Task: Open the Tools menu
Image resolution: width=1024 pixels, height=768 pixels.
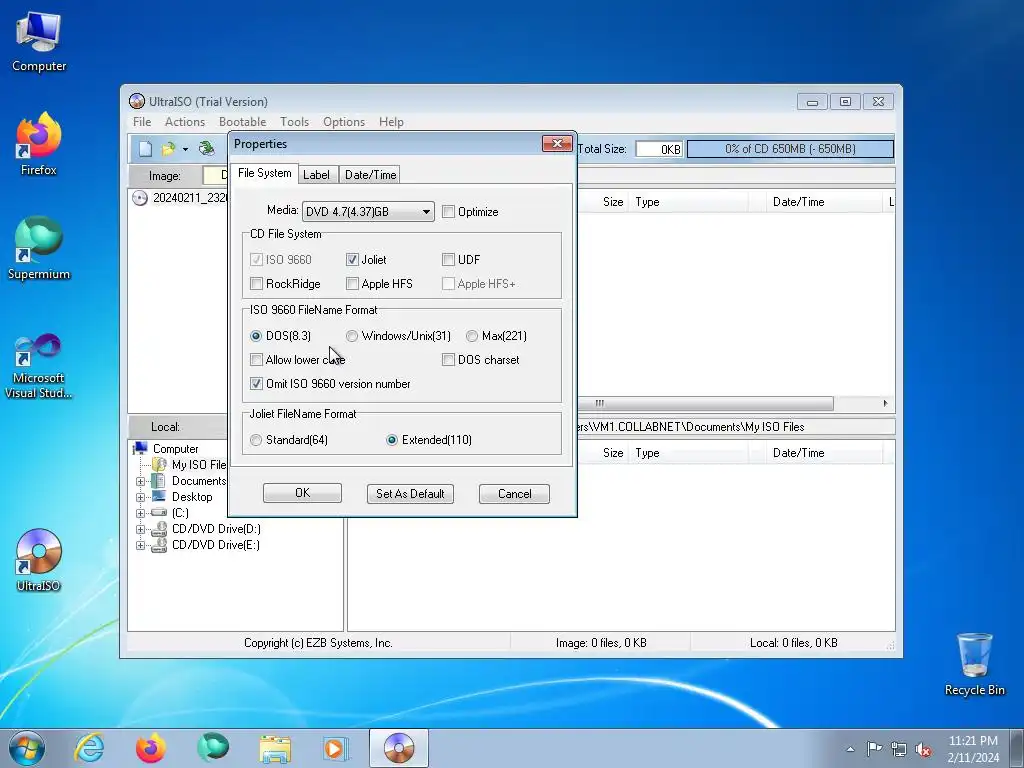Action: (x=295, y=121)
